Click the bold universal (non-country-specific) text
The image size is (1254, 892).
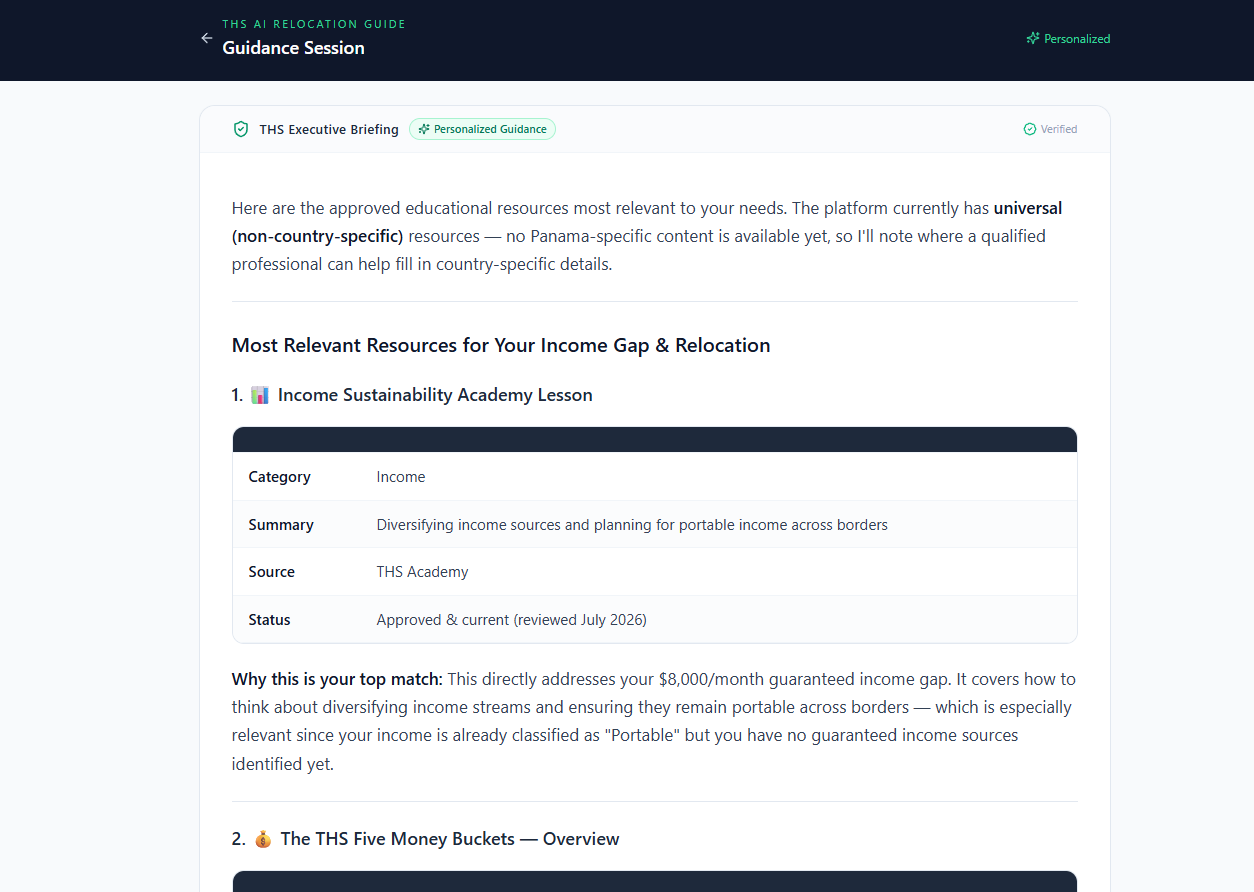click(x=647, y=222)
